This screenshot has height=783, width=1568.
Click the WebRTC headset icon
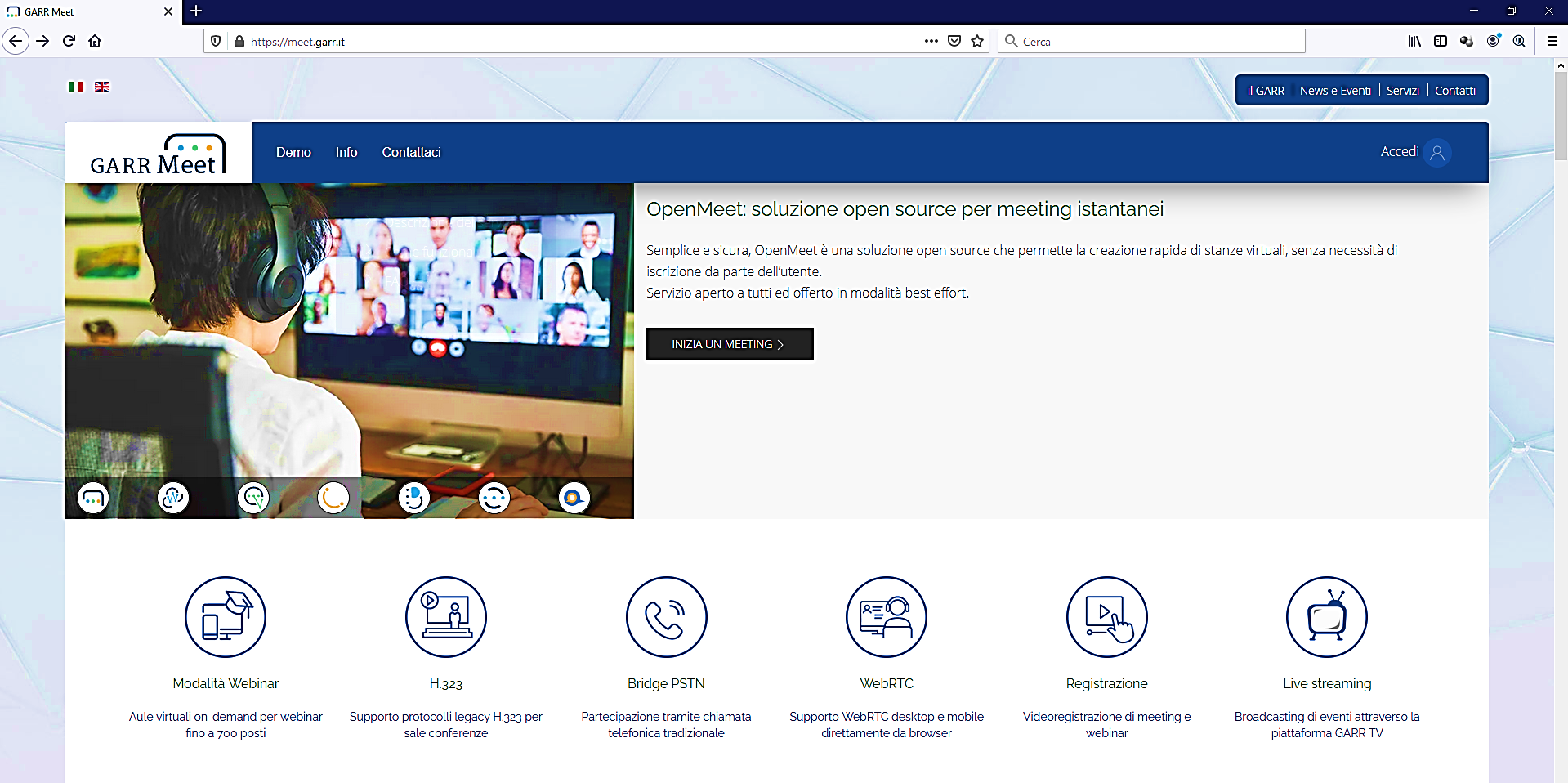click(887, 617)
